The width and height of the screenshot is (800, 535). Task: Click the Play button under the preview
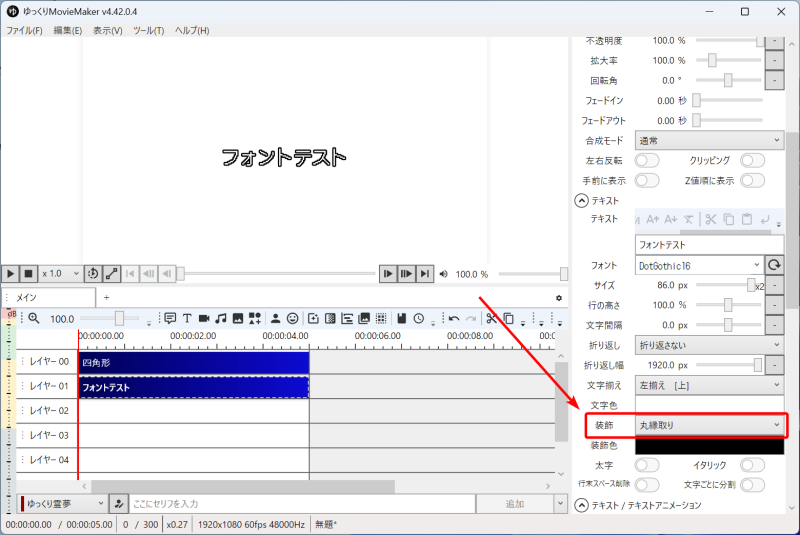(10, 273)
